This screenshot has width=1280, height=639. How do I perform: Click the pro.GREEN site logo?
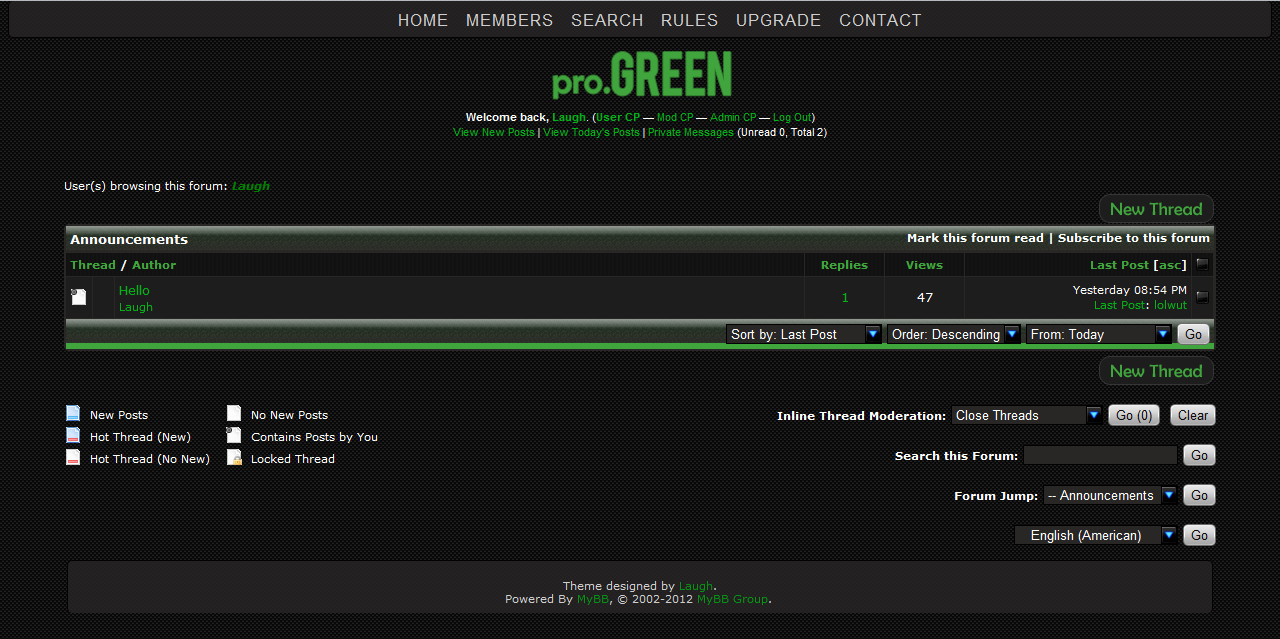click(x=642, y=75)
